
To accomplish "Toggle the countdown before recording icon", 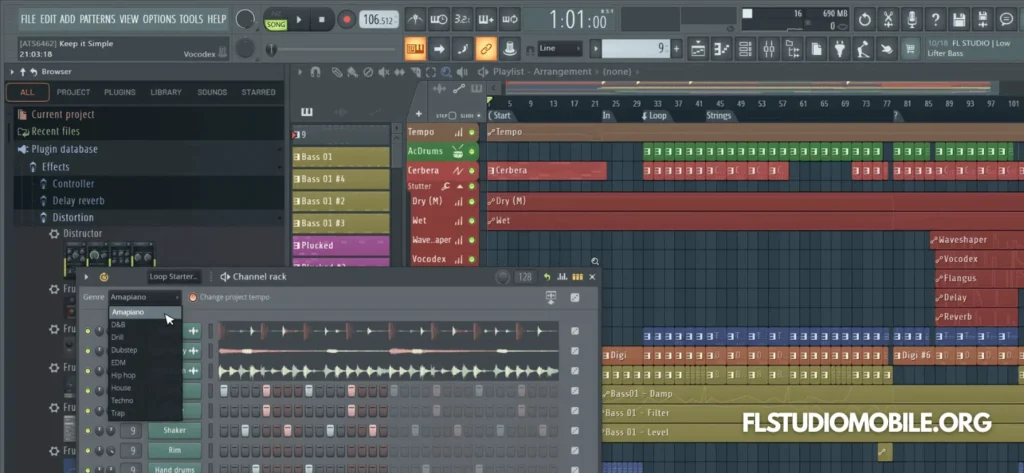I will (x=462, y=20).
